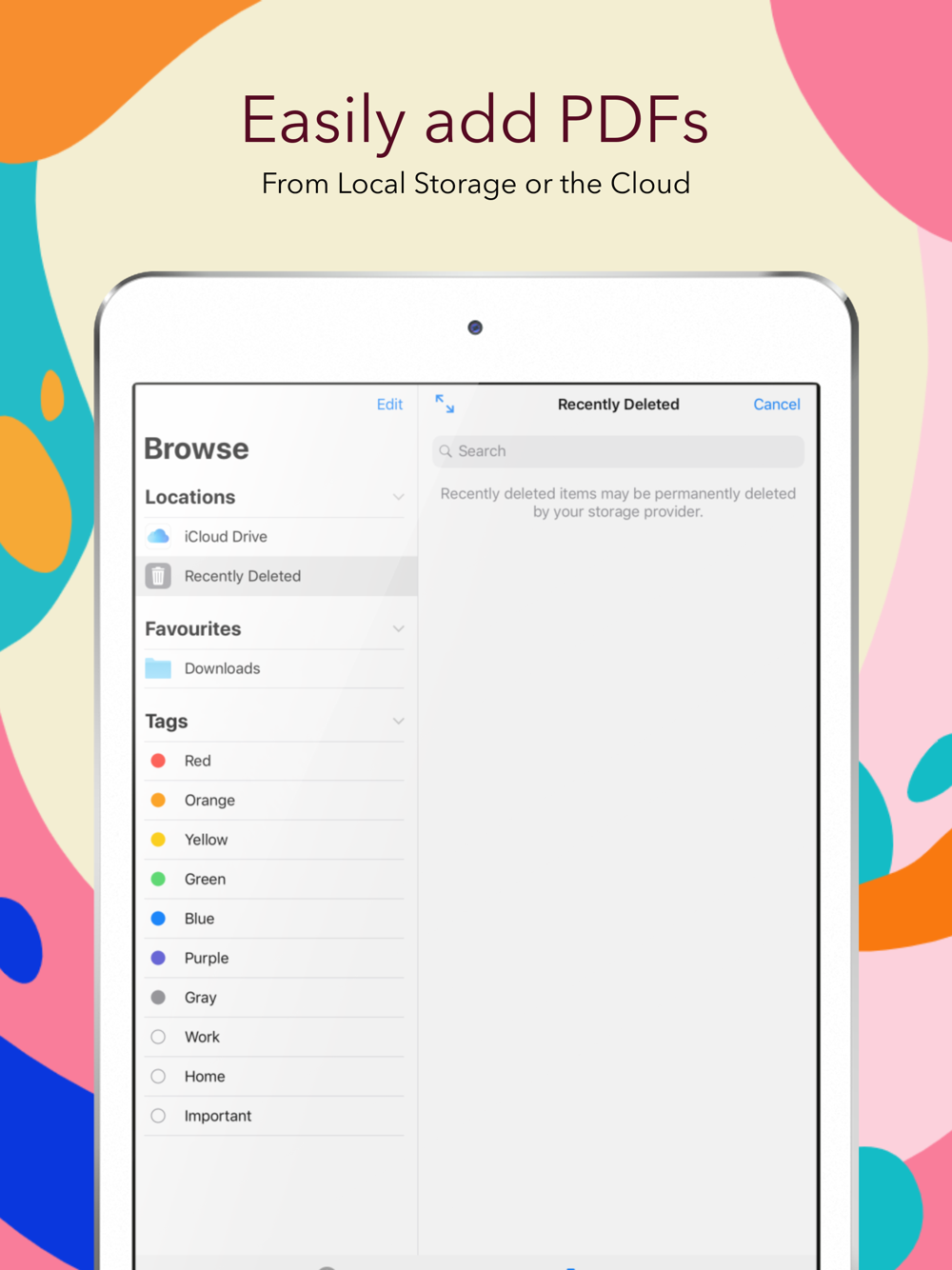Collapse the Favourites section

399,628
